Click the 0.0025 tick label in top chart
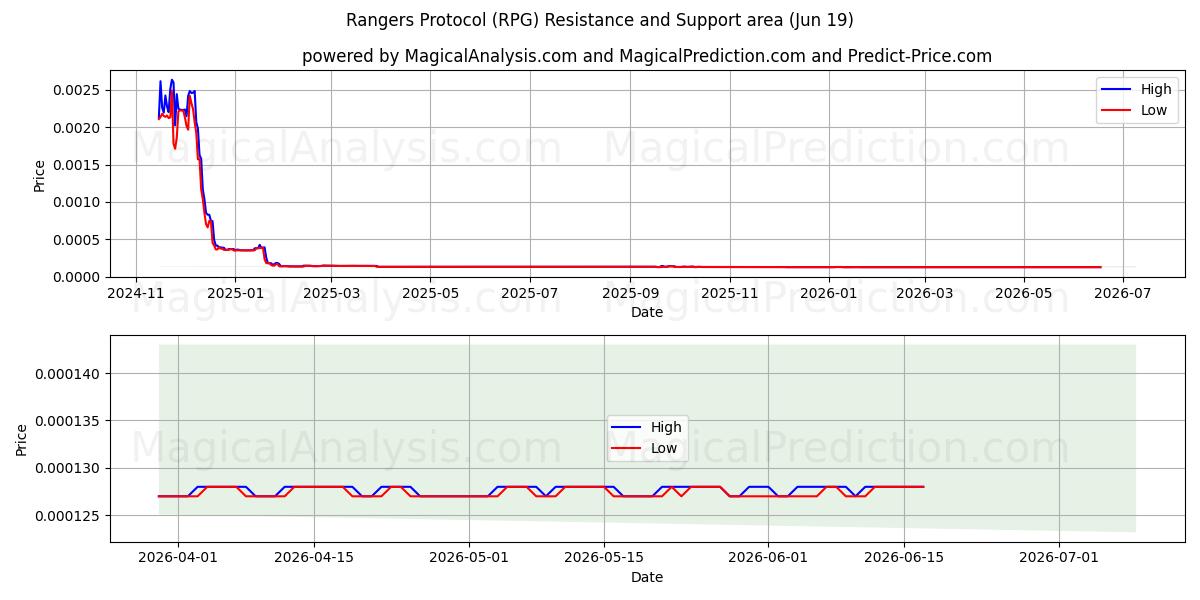This screenshot has height=600, width=1200. [x=78, y=90]
